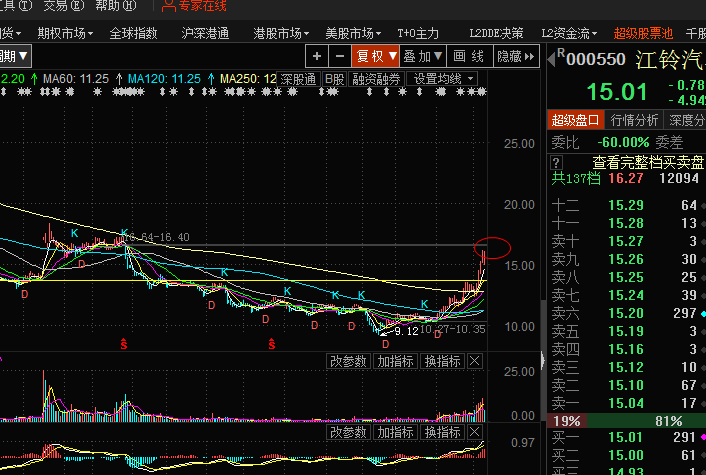Click 改参数 in volume indicator panel
Image resolution: width=706 pixels, height=475 pixels.
[348, 361]
